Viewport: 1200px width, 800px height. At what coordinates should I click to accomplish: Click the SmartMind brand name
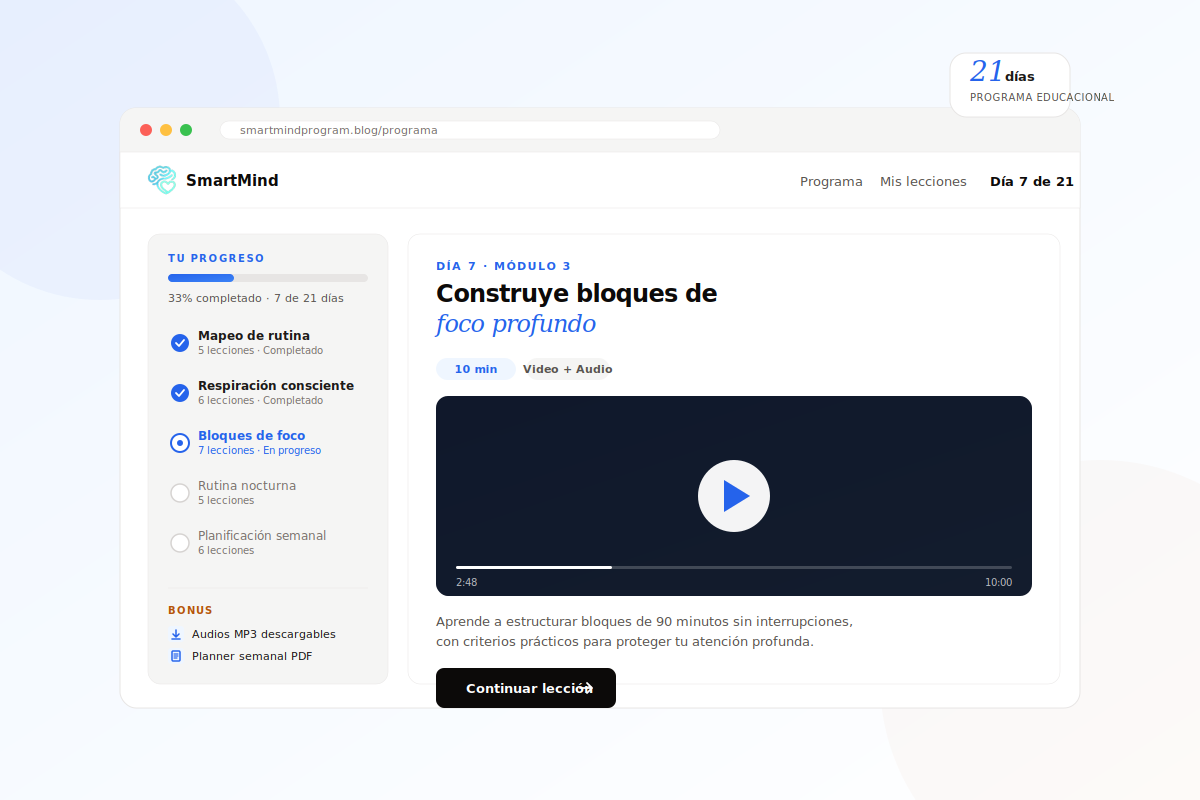click(232, 181)
